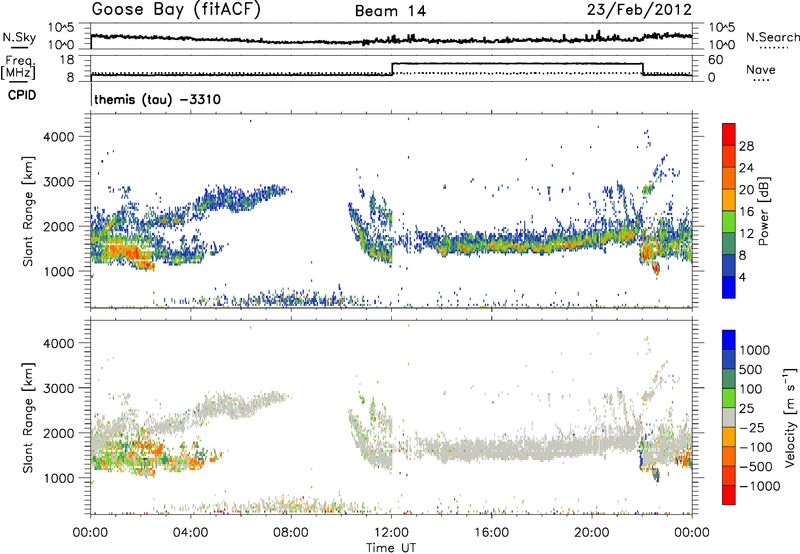Click the 'Beam 14' label
800x554 pixels.
[390, 11]
